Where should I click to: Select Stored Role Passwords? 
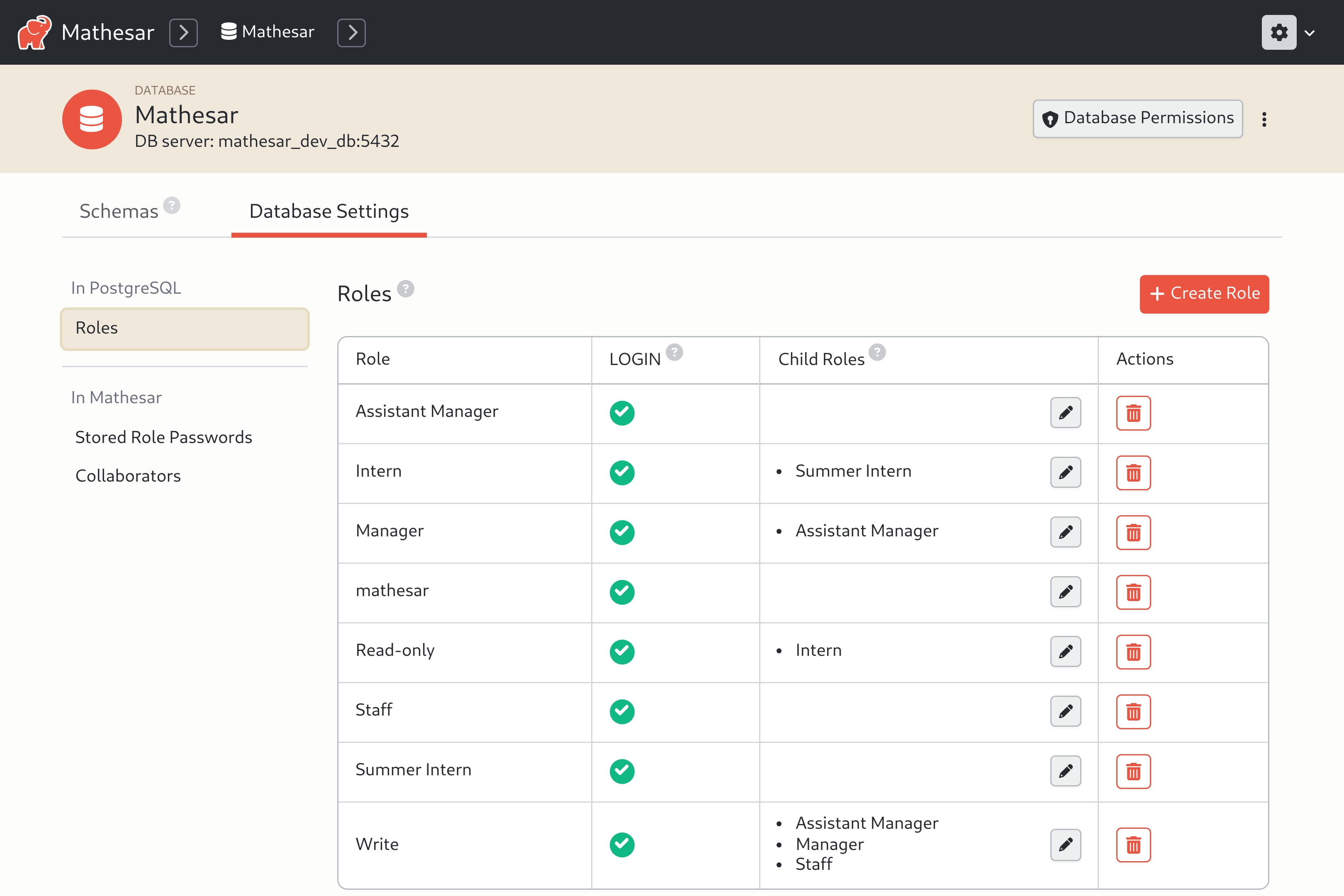tap(163, 436)
